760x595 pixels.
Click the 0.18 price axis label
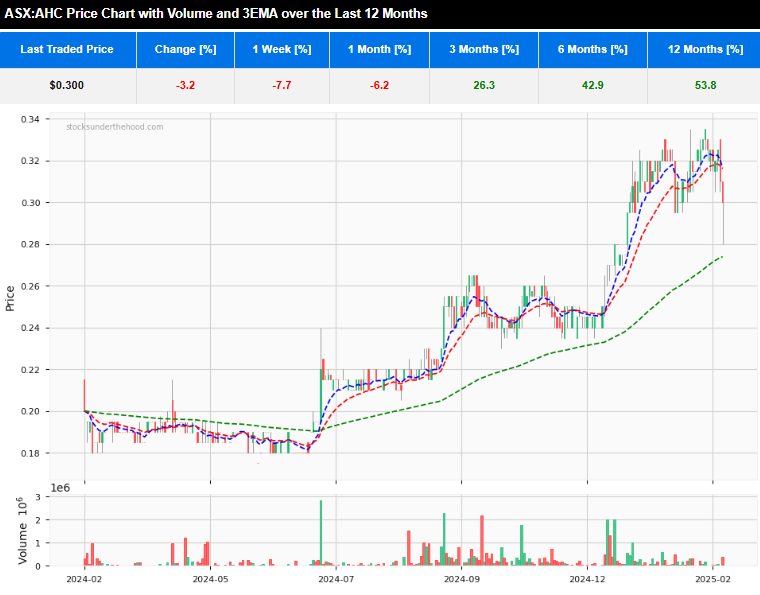point(30,454)
